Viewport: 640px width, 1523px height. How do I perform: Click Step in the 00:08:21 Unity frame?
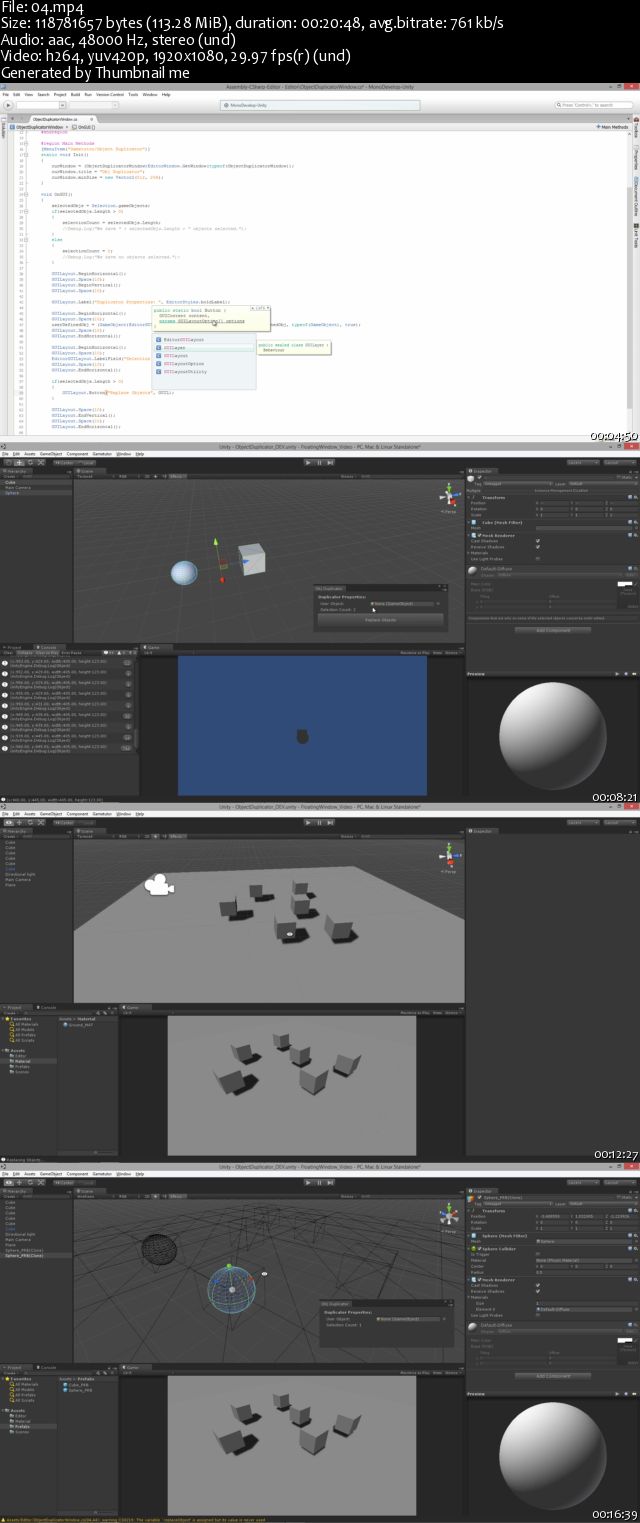[x=331, y=462]
